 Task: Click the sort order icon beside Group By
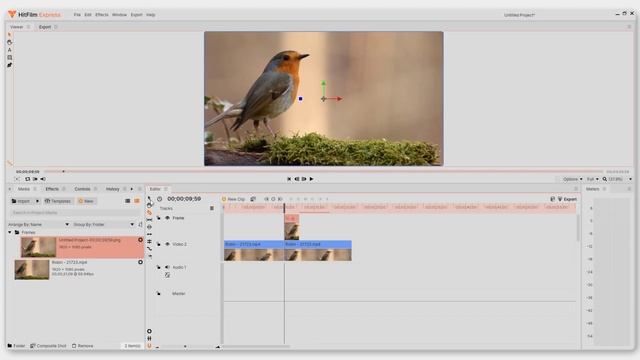(141, 224)
